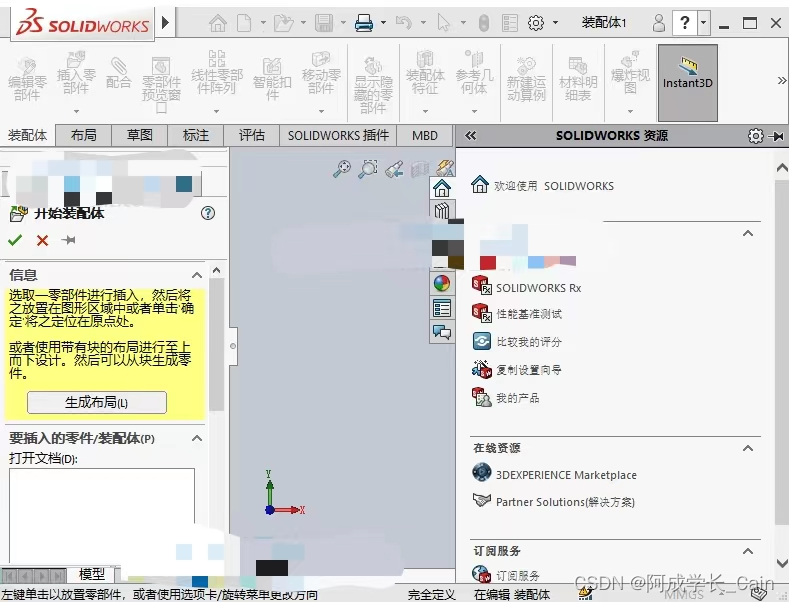Screen dimensions: 789x602
Task: Open Appearances color ball pane icon
Action: pyautogui.click(x=442, y=283)
